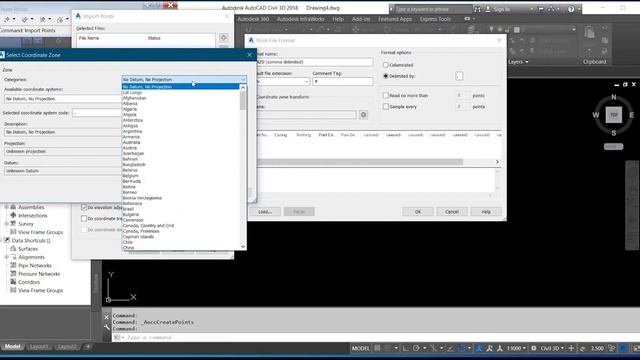Click the Pressure Networks tree icon
The width and height of the screenshot is (640, 360).
(x=13, y=273)
